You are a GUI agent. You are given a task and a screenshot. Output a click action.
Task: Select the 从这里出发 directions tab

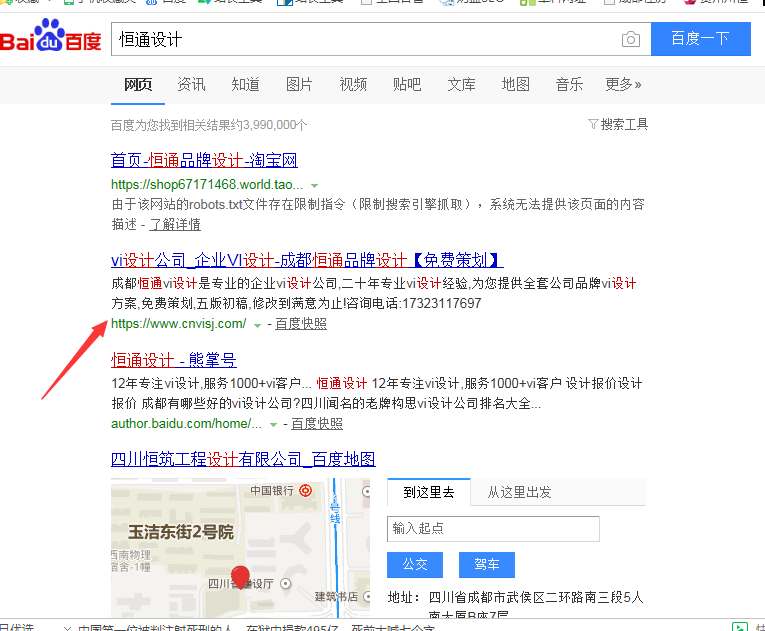pos(519,492)
